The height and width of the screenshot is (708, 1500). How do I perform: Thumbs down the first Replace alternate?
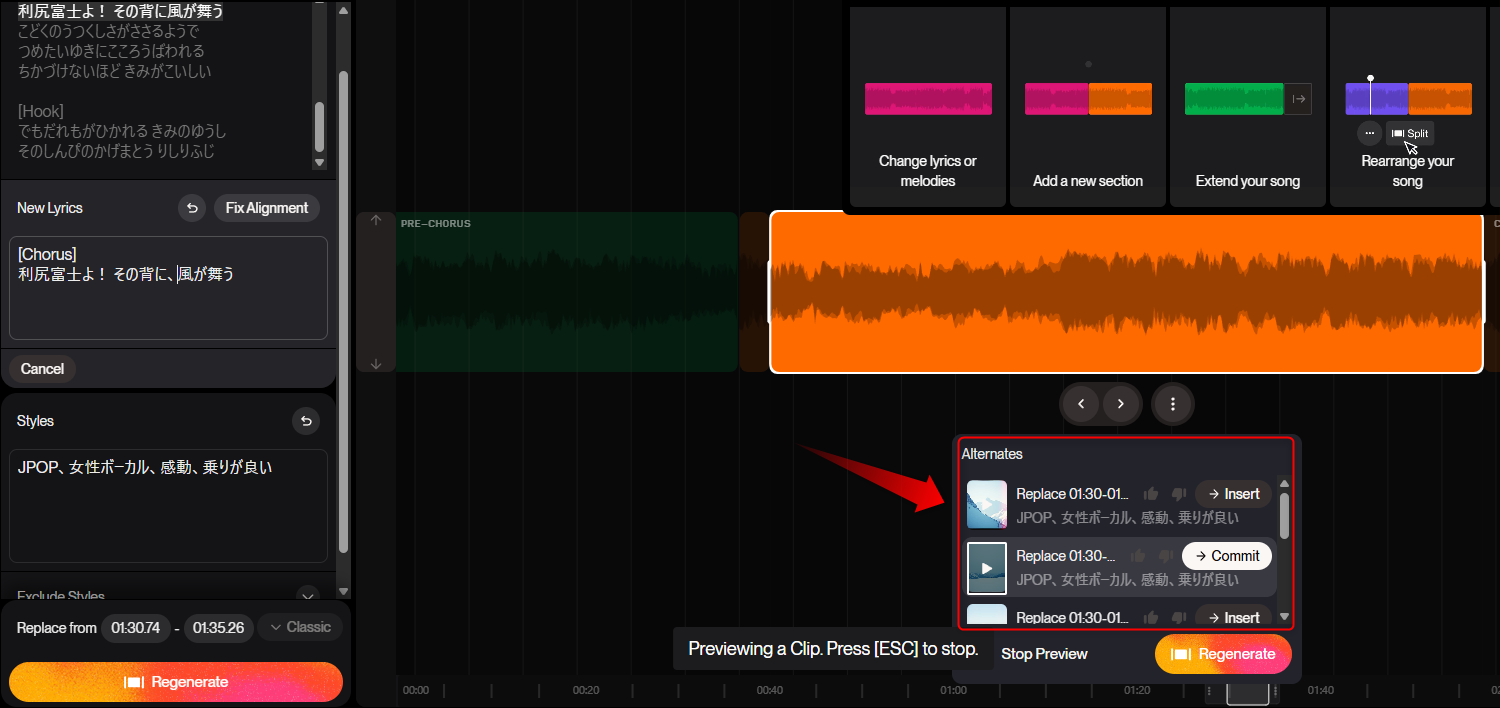tap(1178, 494)
